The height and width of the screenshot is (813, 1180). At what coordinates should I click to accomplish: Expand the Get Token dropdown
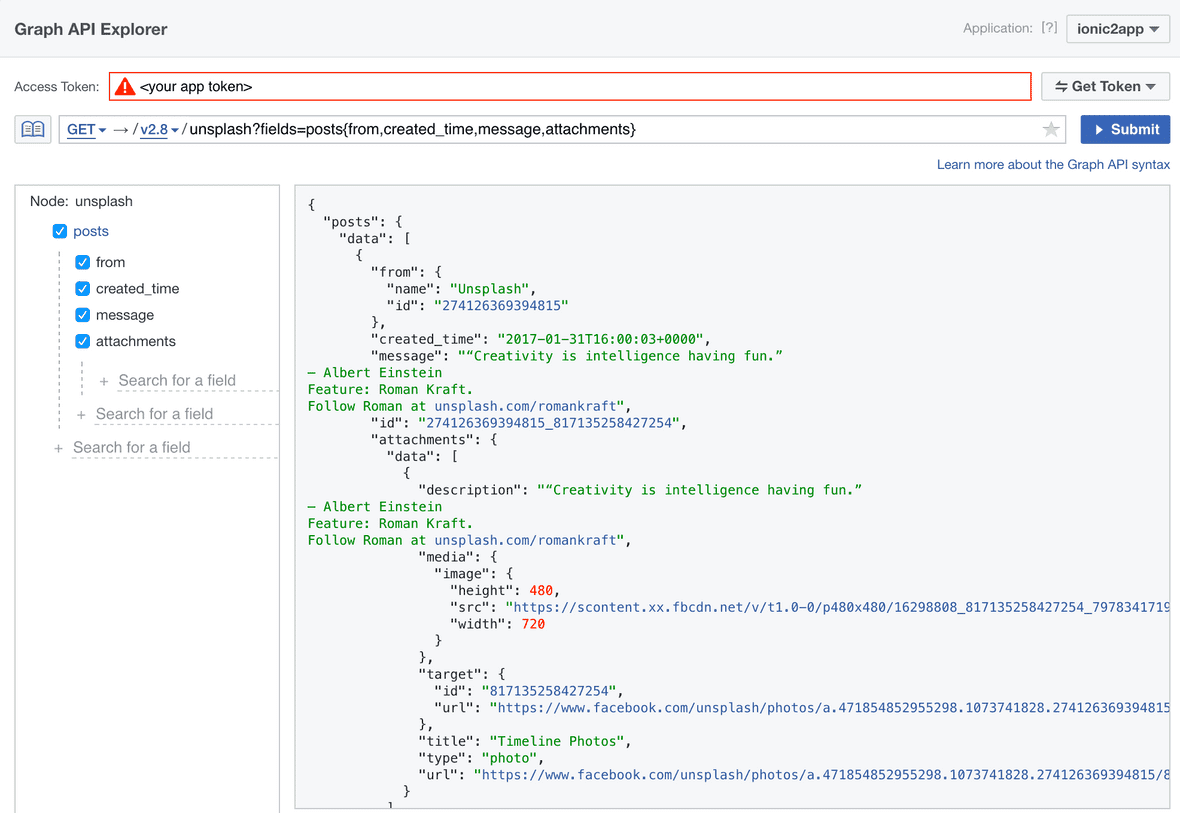tap(1105, 87)
